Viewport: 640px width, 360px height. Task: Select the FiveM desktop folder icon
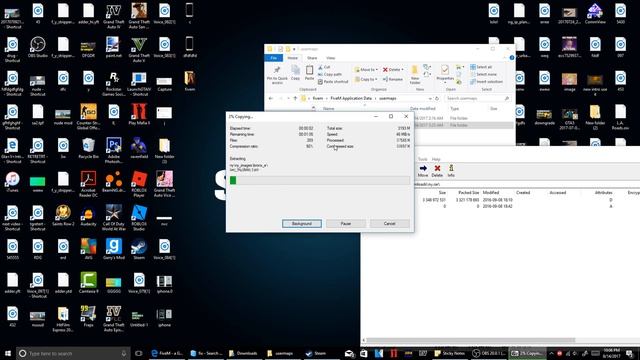pos(189,81)
